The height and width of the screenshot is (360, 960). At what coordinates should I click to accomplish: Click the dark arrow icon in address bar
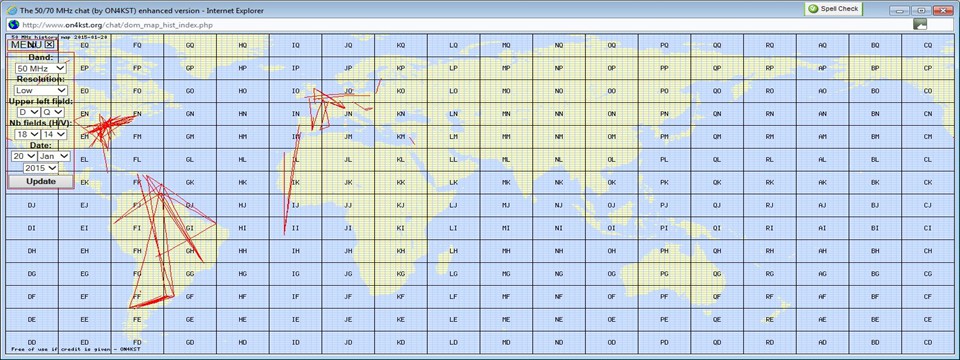point(920,24)
